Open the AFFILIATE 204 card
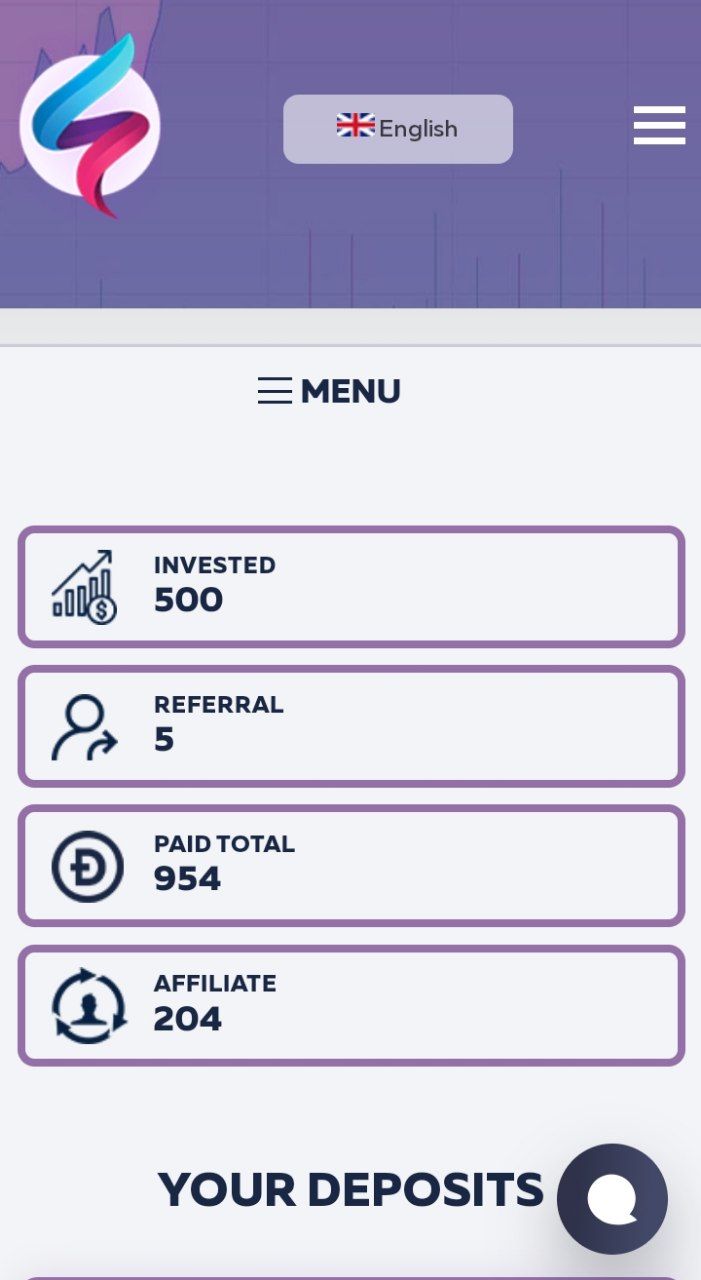This screenshot has height=1280, width=701. point(351,1005)
